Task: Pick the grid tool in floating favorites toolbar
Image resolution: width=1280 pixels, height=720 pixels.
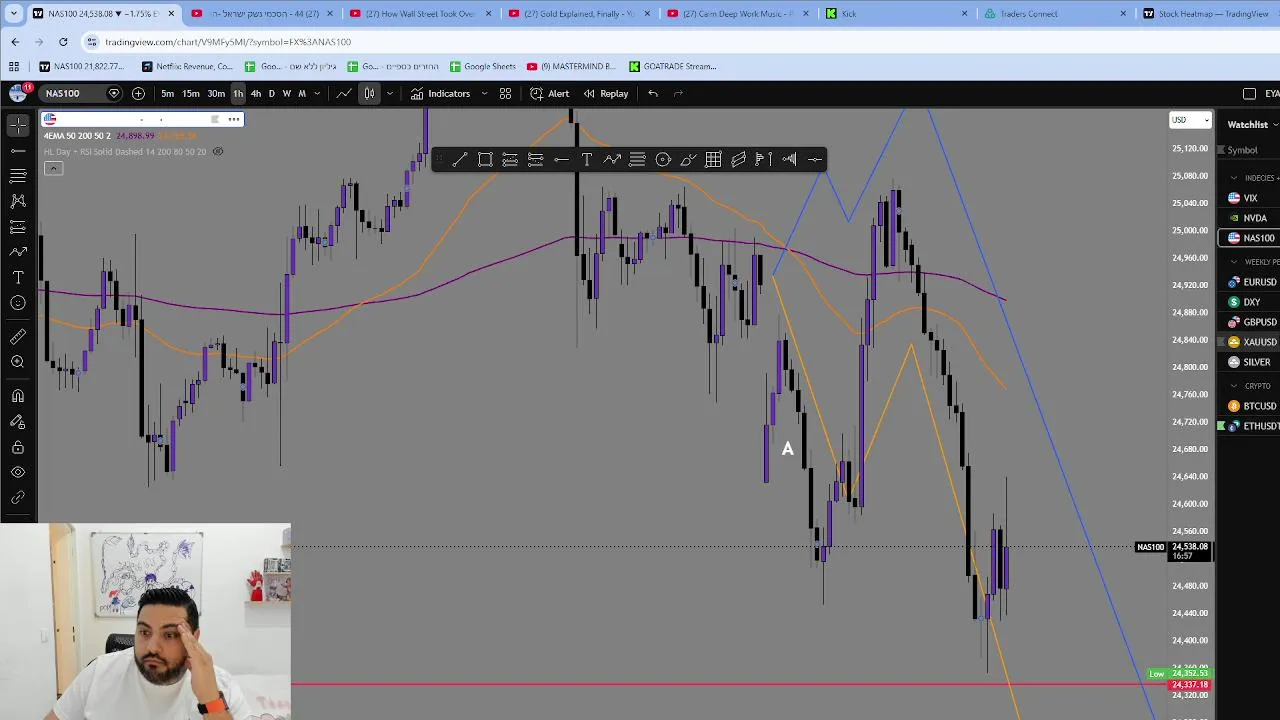Action: tap(713, 159)
